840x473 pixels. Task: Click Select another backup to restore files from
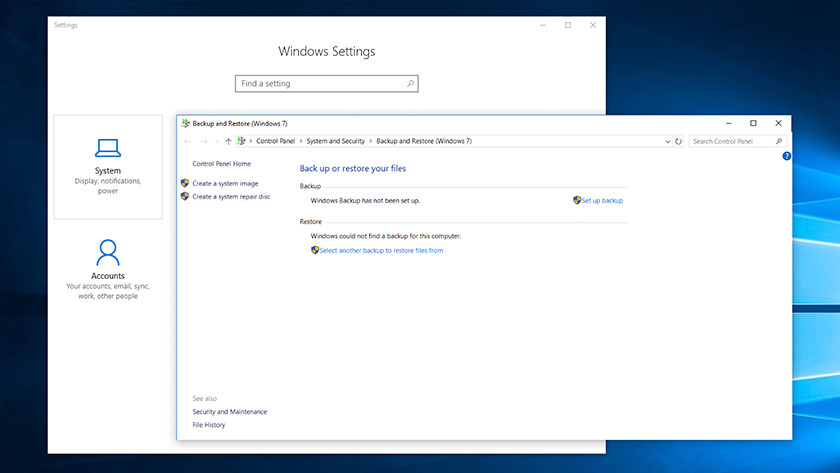(x=381, y=250)
